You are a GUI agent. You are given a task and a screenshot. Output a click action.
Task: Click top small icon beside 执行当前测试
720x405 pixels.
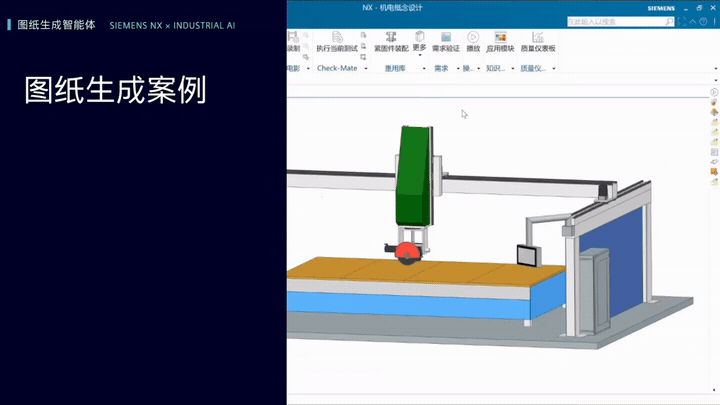(x=363, y=35)
